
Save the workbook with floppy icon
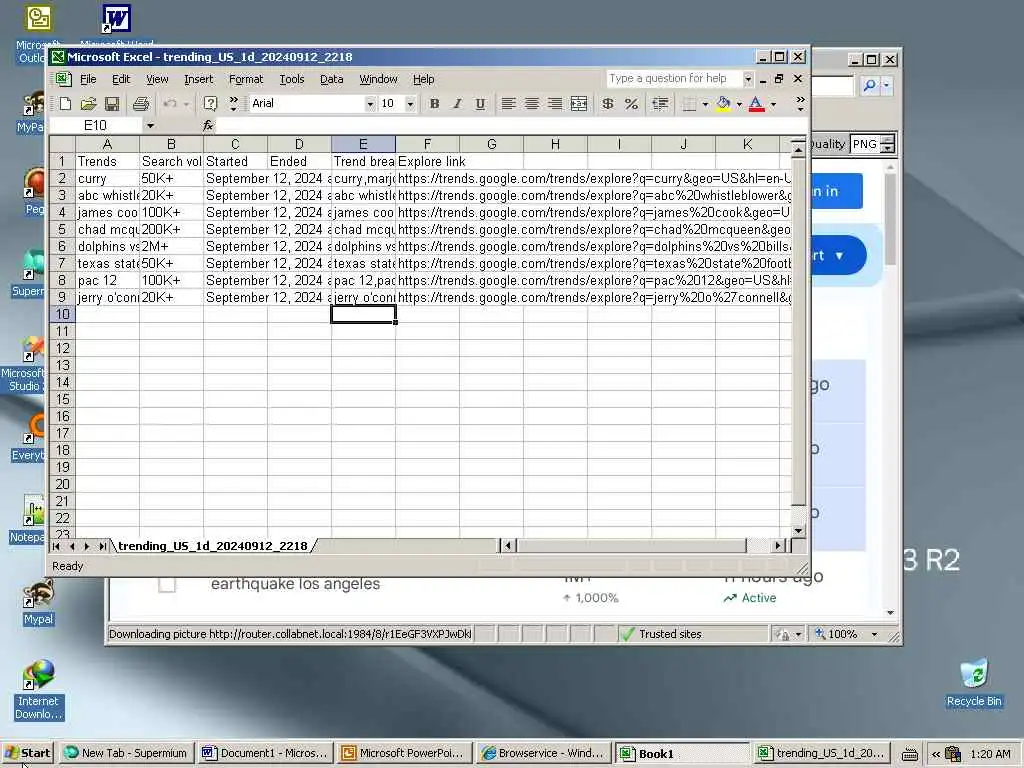click(x=112, y=103)
